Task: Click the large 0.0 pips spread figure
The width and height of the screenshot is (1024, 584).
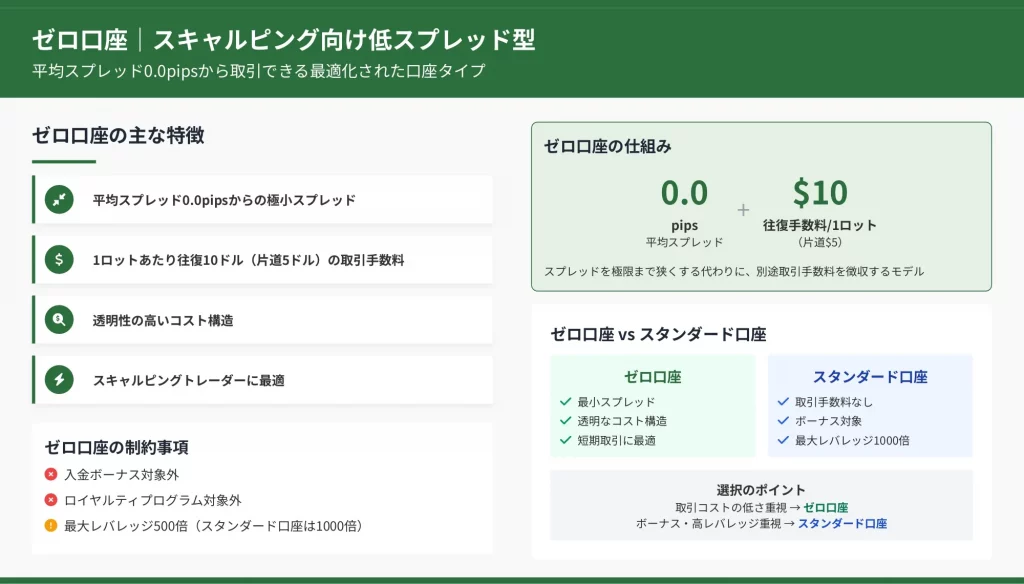Action: click(x=684, y=192)
